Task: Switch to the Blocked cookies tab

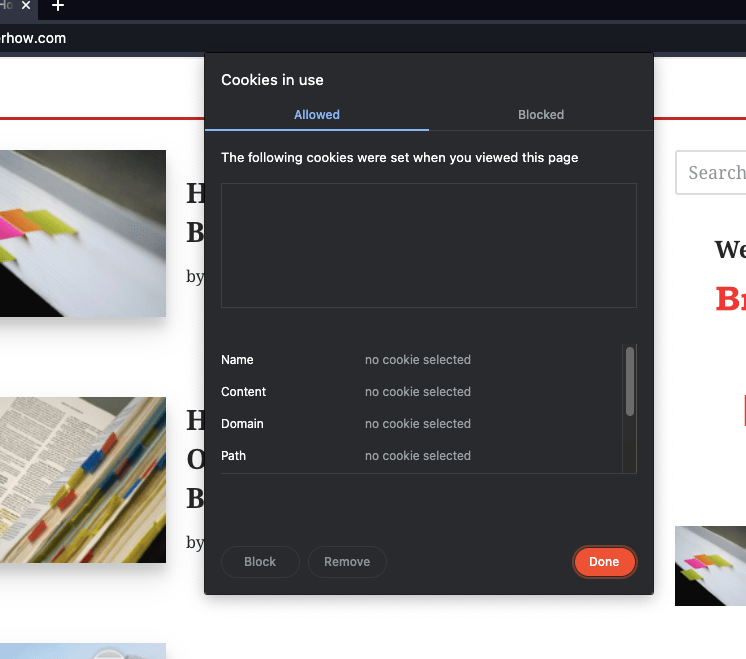Action: 541,115
